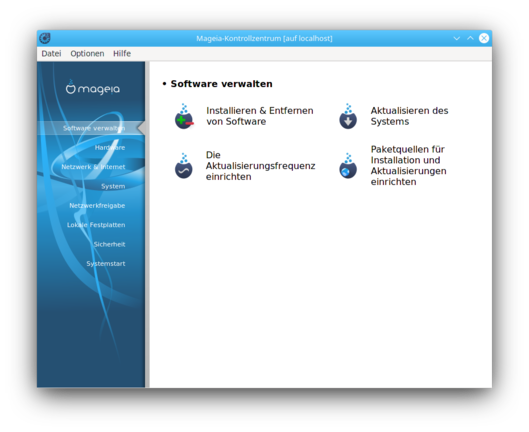The width and height of the screenshot is (529, 432).
Task: Minimize the window with down chevron
Action: tap(456, 38)
